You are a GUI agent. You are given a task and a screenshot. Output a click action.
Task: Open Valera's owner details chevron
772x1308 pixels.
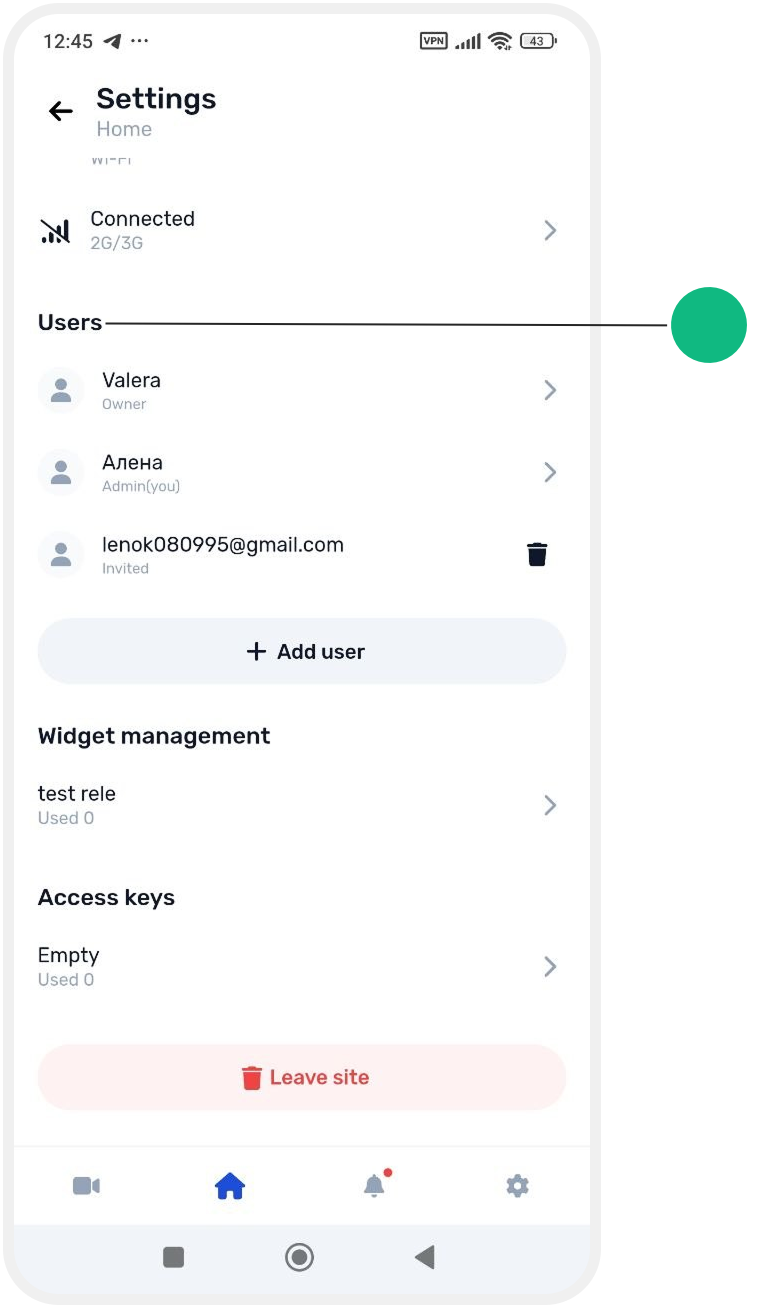click(x=550, y=390)
